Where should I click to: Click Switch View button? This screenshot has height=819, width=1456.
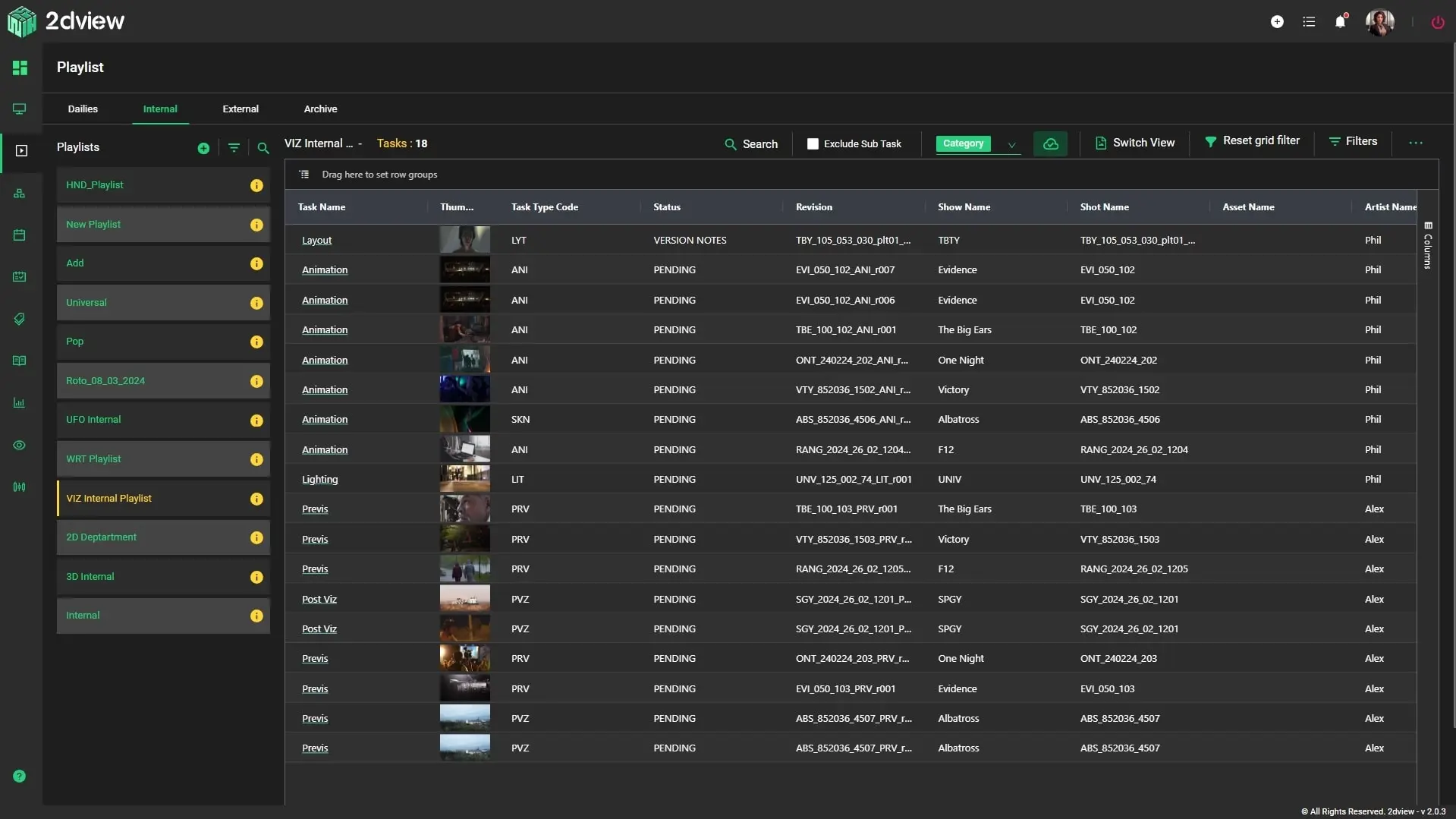pos(1135,143)
